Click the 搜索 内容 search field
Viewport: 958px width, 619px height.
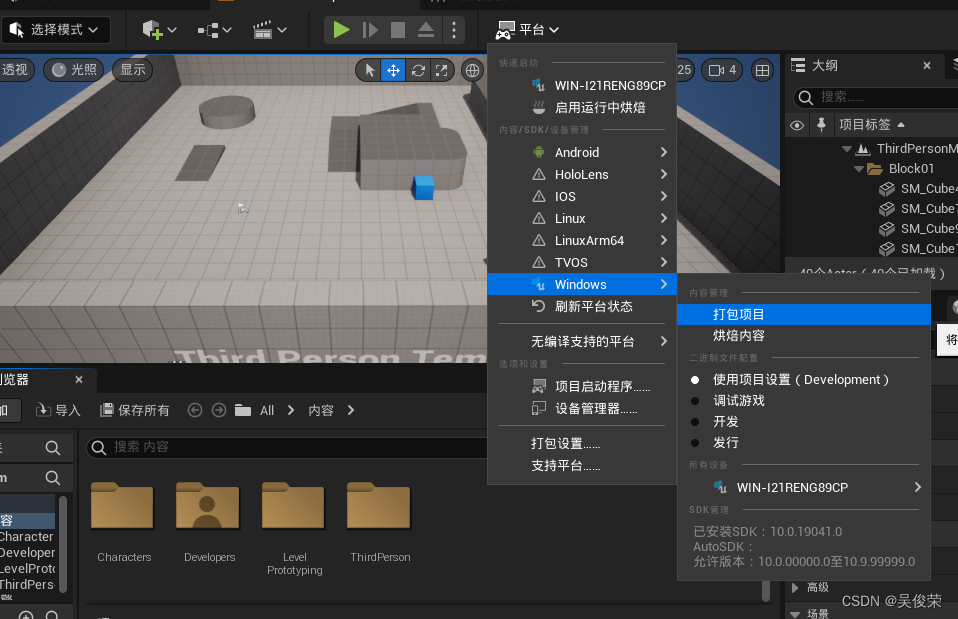click(x=200, y=447)
